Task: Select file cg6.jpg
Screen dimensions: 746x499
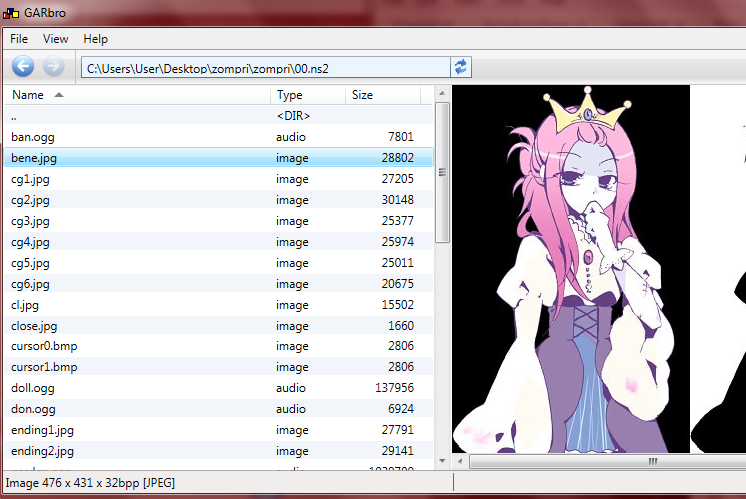Action: (x=219, y=284)
